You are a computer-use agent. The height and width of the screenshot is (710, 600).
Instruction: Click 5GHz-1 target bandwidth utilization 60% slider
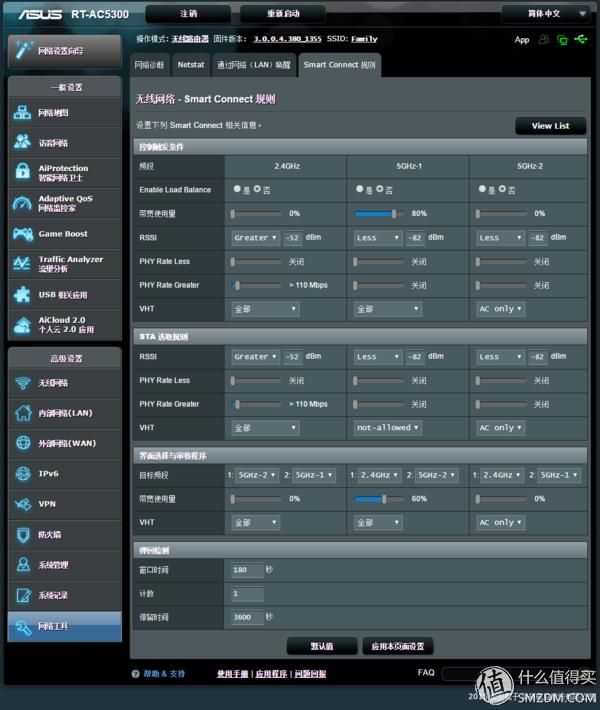pos(379,499)
